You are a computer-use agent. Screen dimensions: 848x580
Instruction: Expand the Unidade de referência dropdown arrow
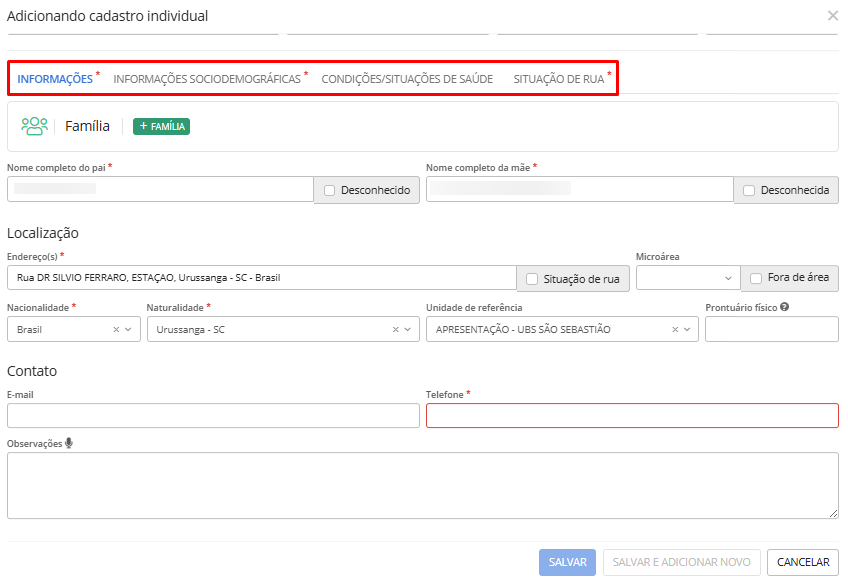coord(687,329)
